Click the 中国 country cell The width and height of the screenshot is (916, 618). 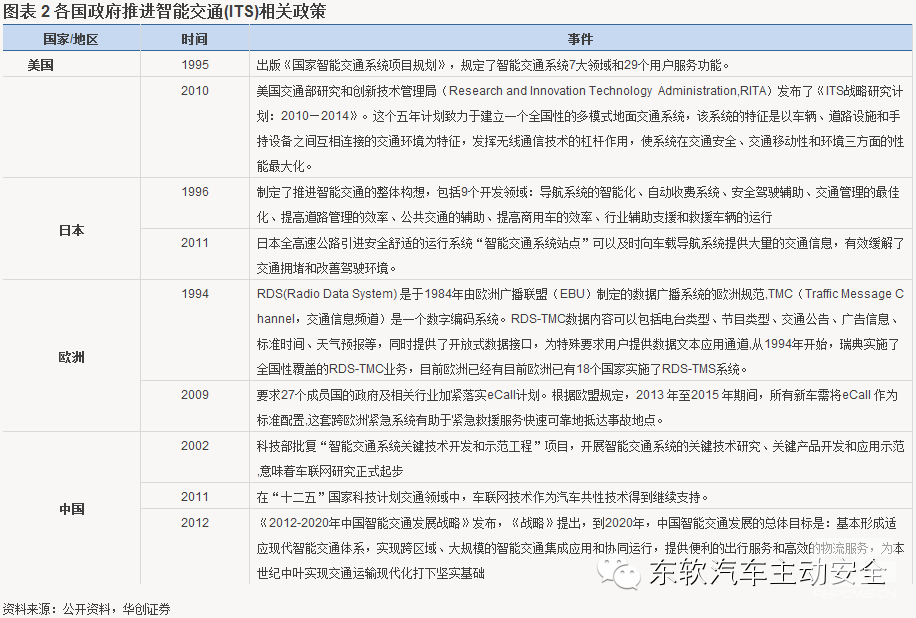(70, 508)
